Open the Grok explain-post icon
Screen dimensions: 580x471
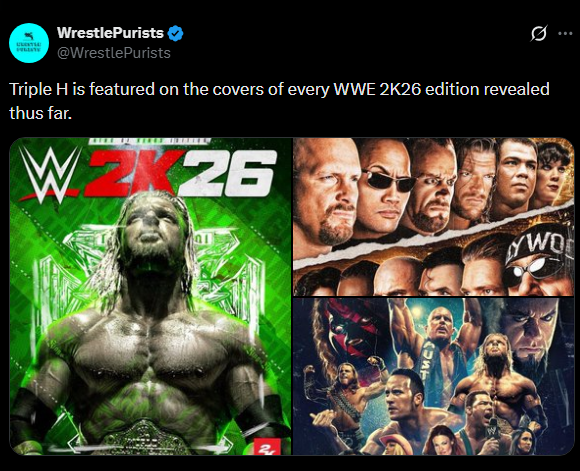pyautogui.click(x=539, y=34)
